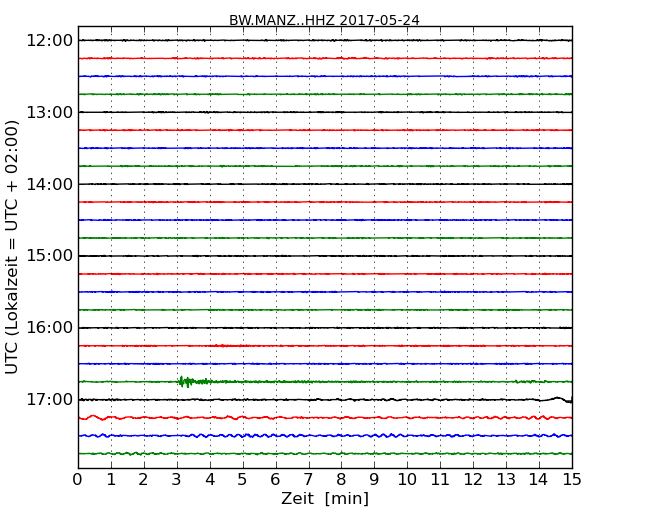The height and width of the screenshot is (520, 650).
Task: Select the 16:00 time tick label
Action: [49, 328]
